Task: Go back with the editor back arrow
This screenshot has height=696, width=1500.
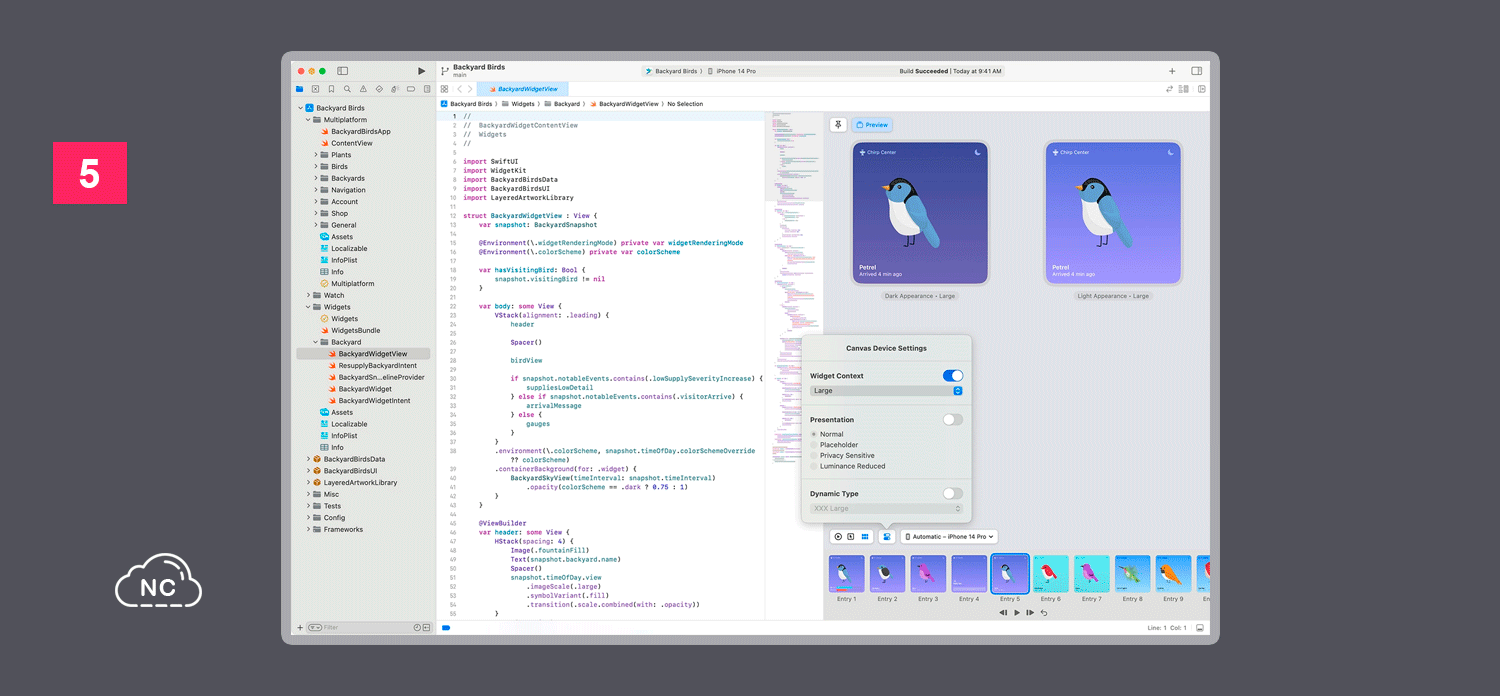Action: point(459,89)
